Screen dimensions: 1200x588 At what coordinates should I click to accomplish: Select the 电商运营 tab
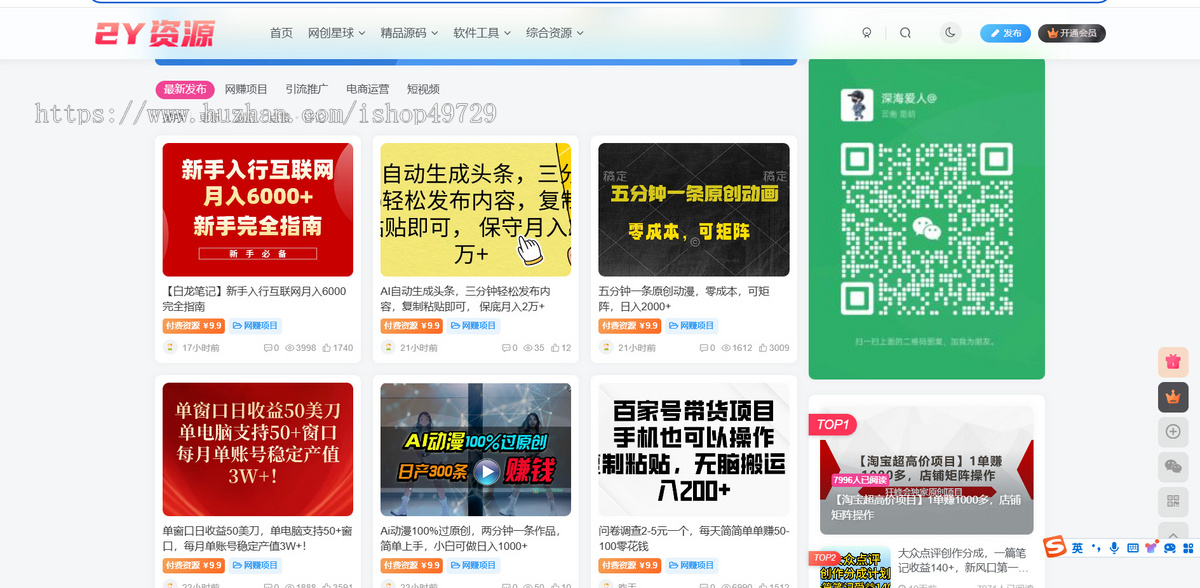(367, 89)
